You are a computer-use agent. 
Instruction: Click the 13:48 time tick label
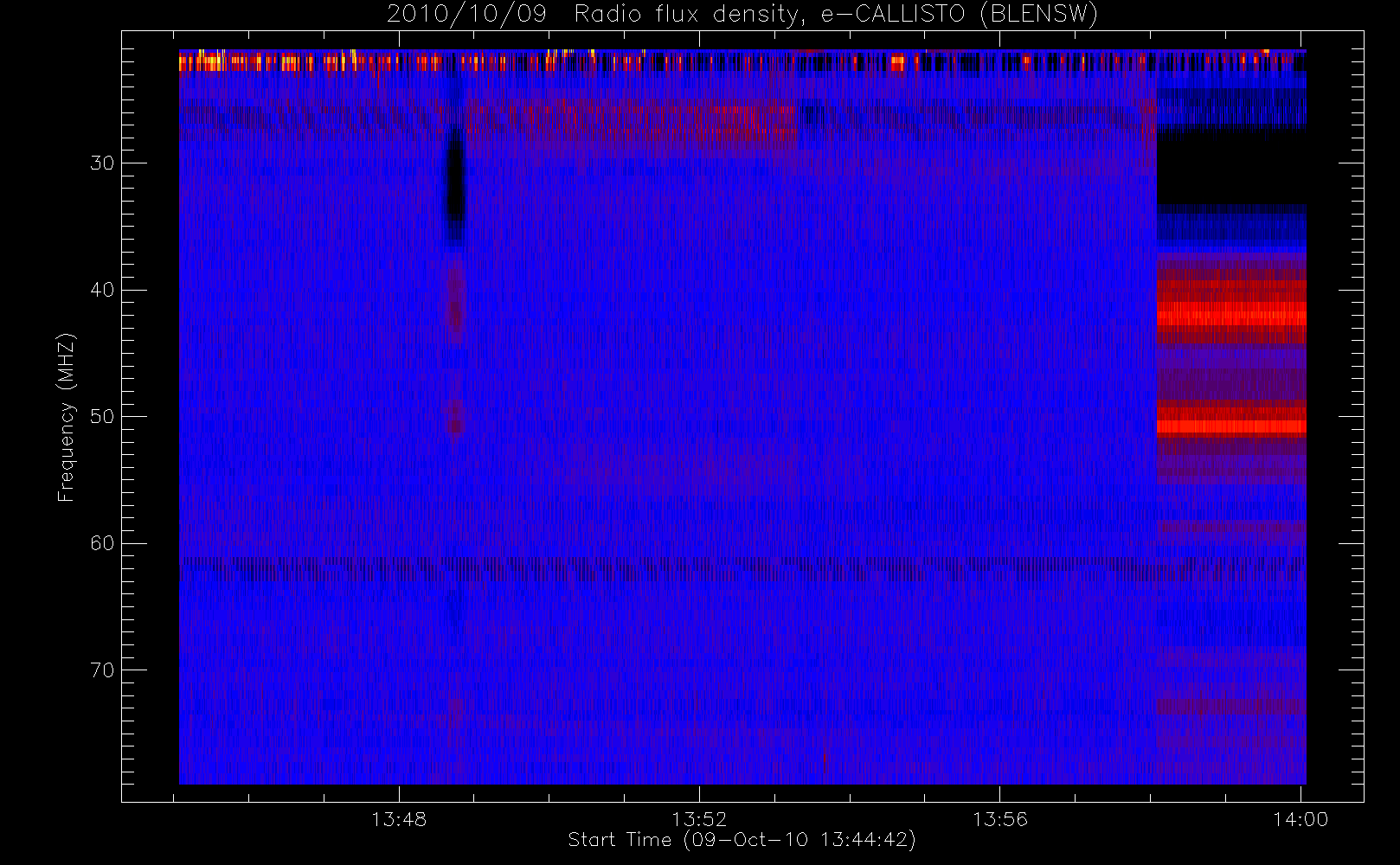[399, 819]
